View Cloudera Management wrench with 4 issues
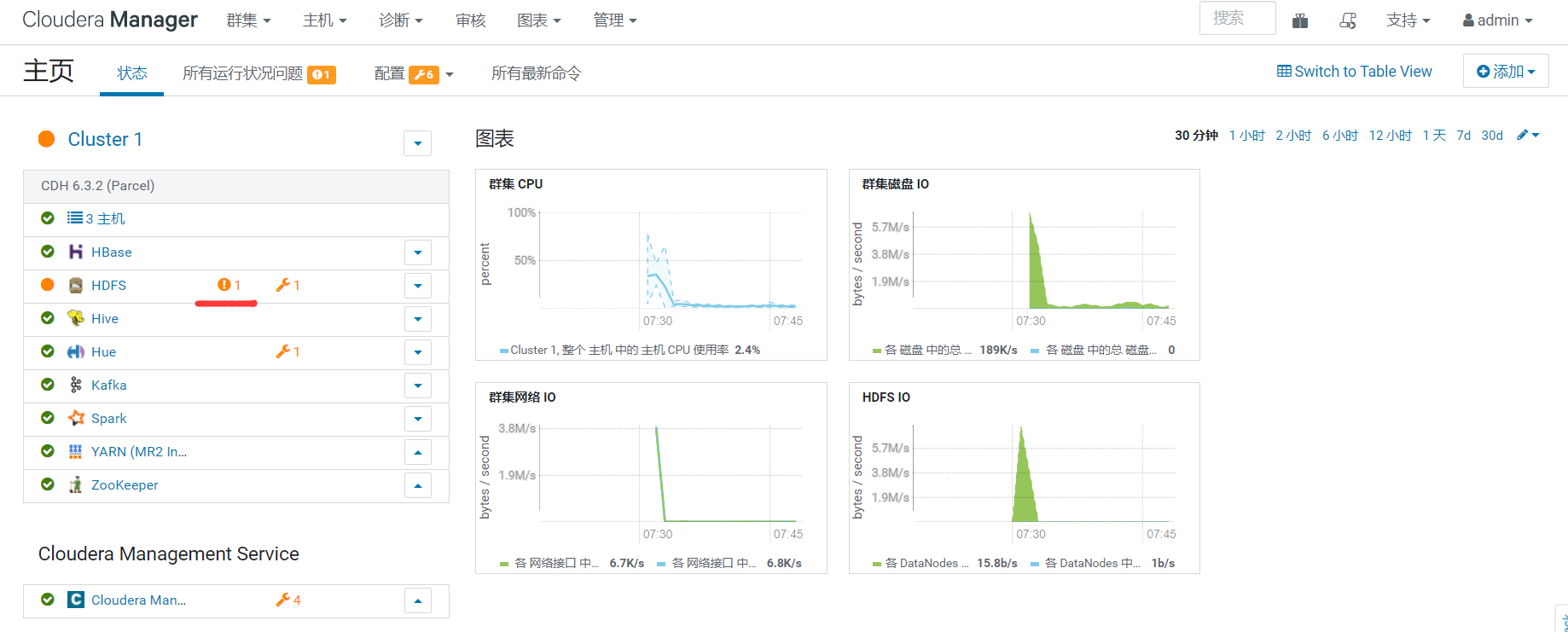 point(287,600)
